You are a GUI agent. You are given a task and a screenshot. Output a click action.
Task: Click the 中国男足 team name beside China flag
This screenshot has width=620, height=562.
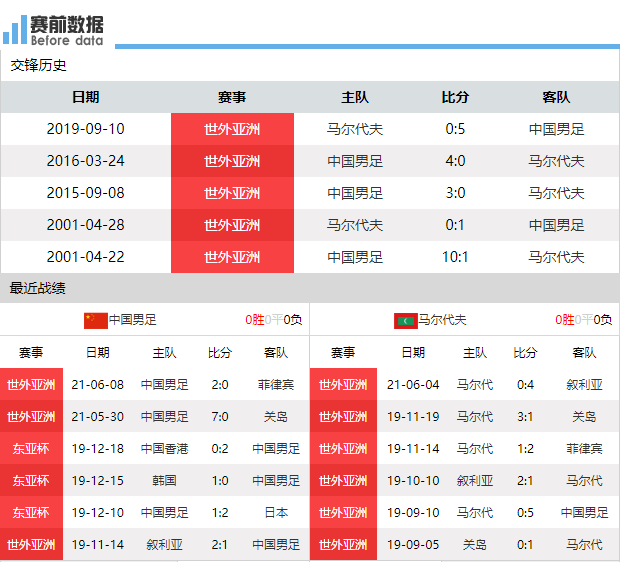pyautogui.click(x=133, y=320)
